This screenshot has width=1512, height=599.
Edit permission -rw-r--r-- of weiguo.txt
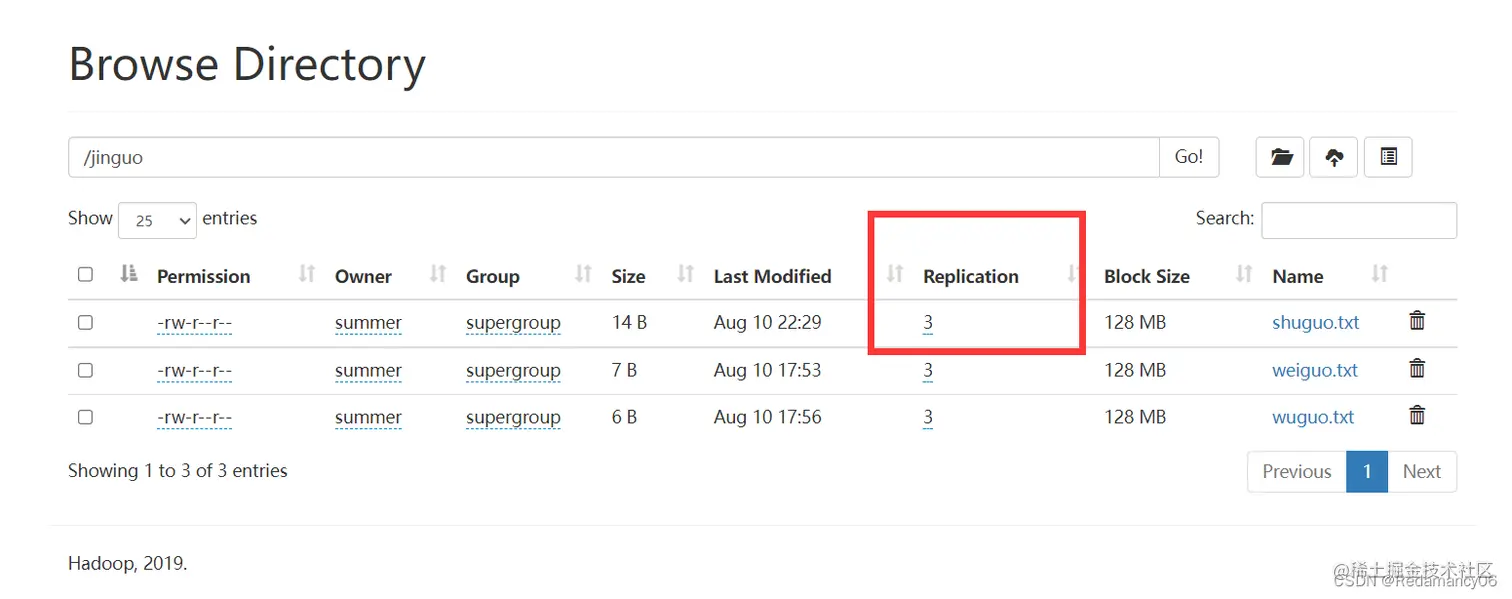click(x=194, y=370)
